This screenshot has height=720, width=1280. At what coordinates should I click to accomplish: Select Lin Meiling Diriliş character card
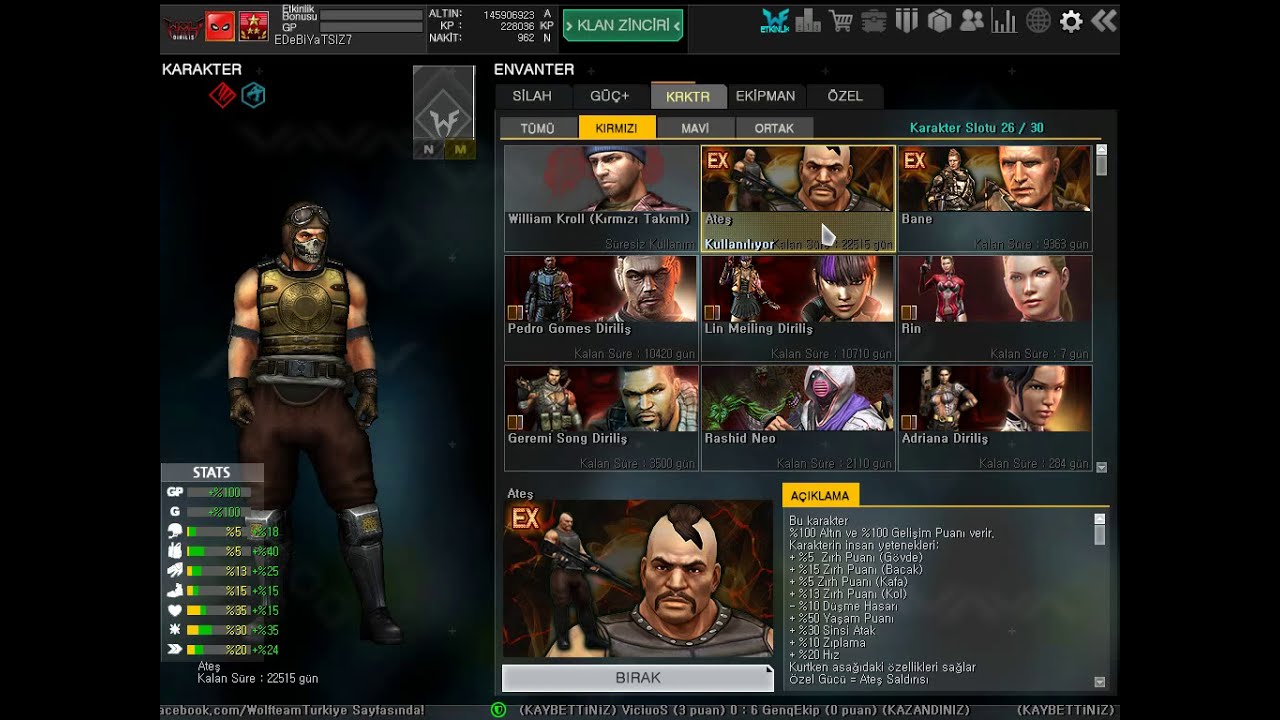(798, 308)
